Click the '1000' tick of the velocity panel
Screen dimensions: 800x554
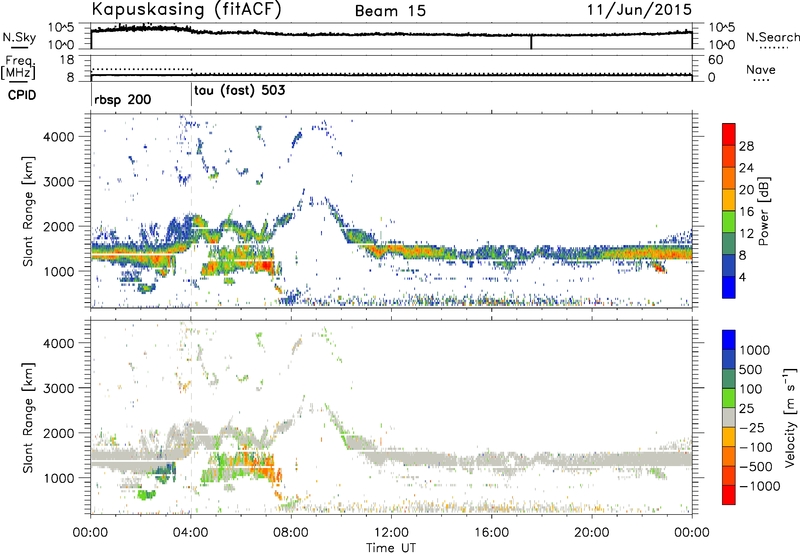click(x=59, y=477)
